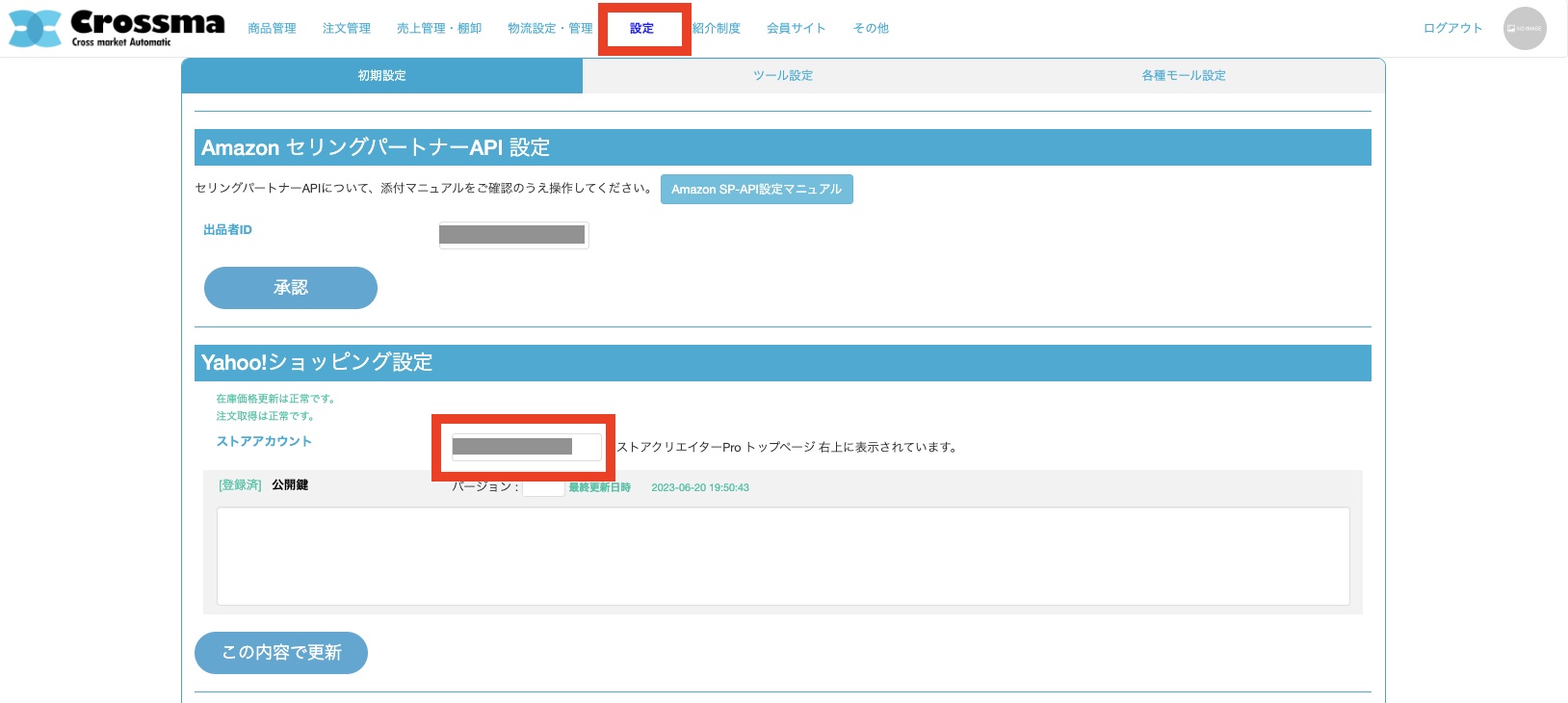The width and height of the screenshot is (1568, 703).
Task: Open the 紹介制度 menu
Action: (717, 28)
